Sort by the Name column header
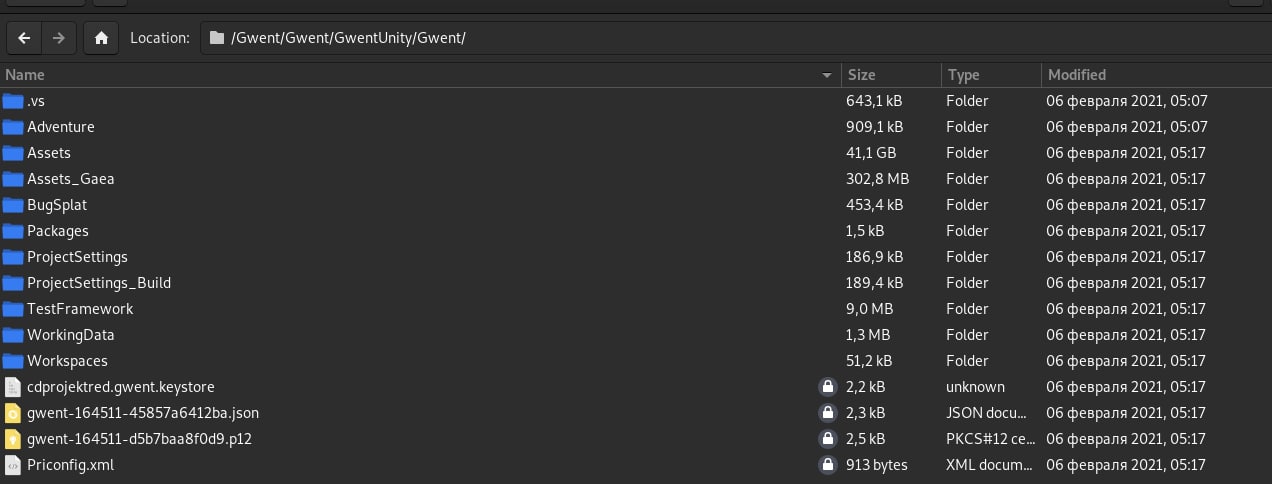This screenshot has height=484, width=1272. pos(420,75)
